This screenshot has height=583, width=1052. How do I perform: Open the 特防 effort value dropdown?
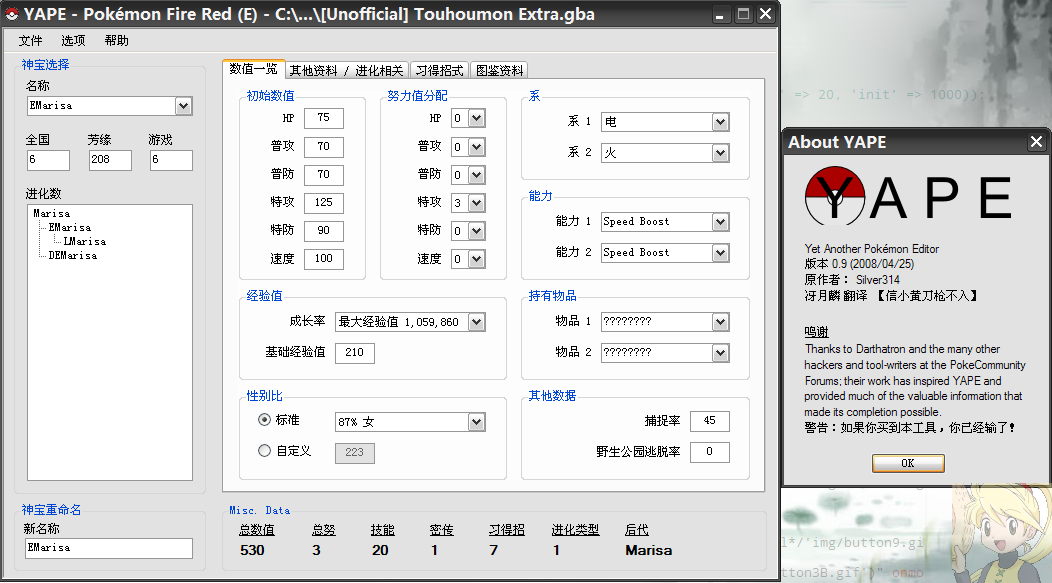click(x=476, y=231)
